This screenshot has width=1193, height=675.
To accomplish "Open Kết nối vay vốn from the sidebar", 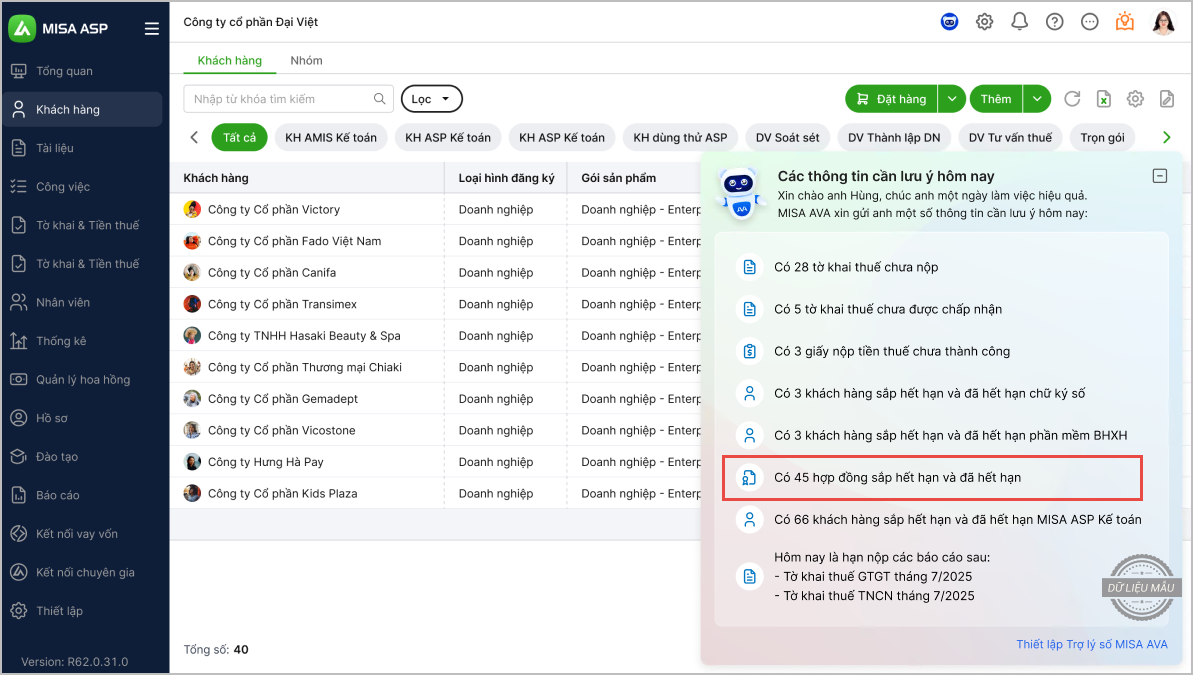I will tap(82, 534).
